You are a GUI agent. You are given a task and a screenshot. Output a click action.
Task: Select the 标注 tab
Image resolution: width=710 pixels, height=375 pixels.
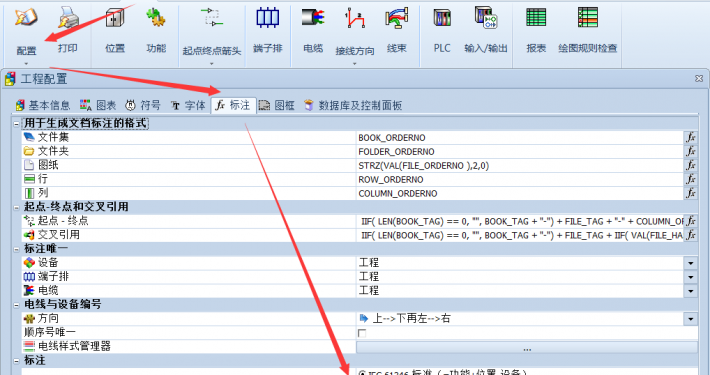(x=233, y=106)
